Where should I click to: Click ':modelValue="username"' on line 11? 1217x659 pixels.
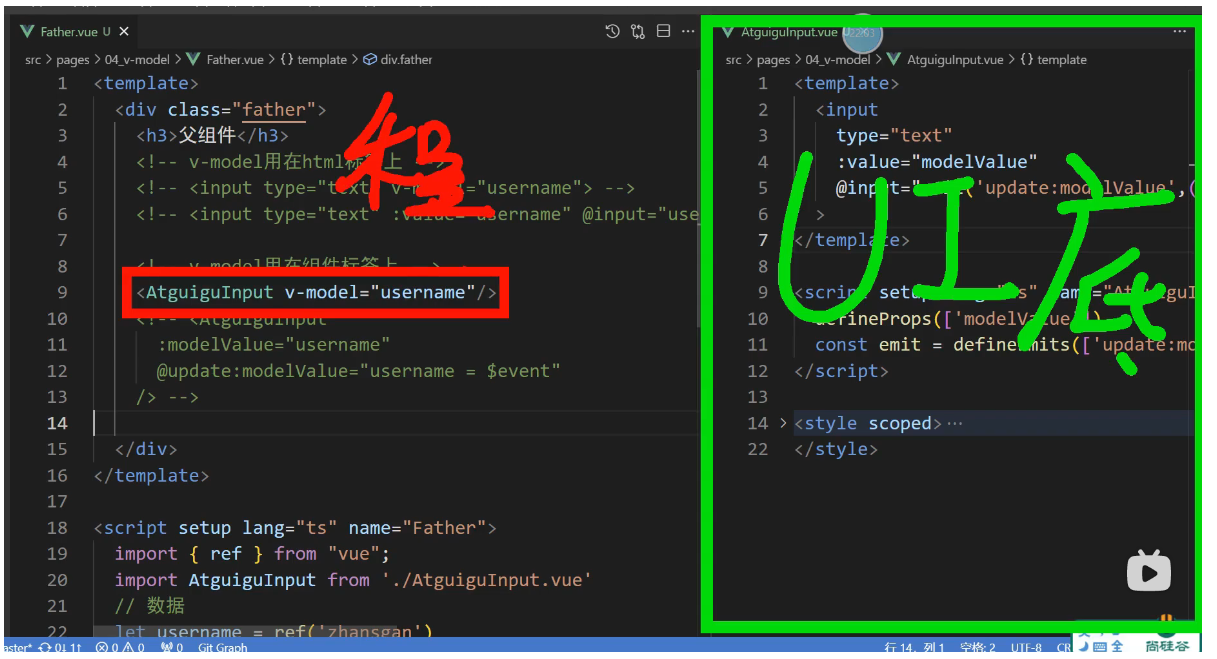coord(274,345)
